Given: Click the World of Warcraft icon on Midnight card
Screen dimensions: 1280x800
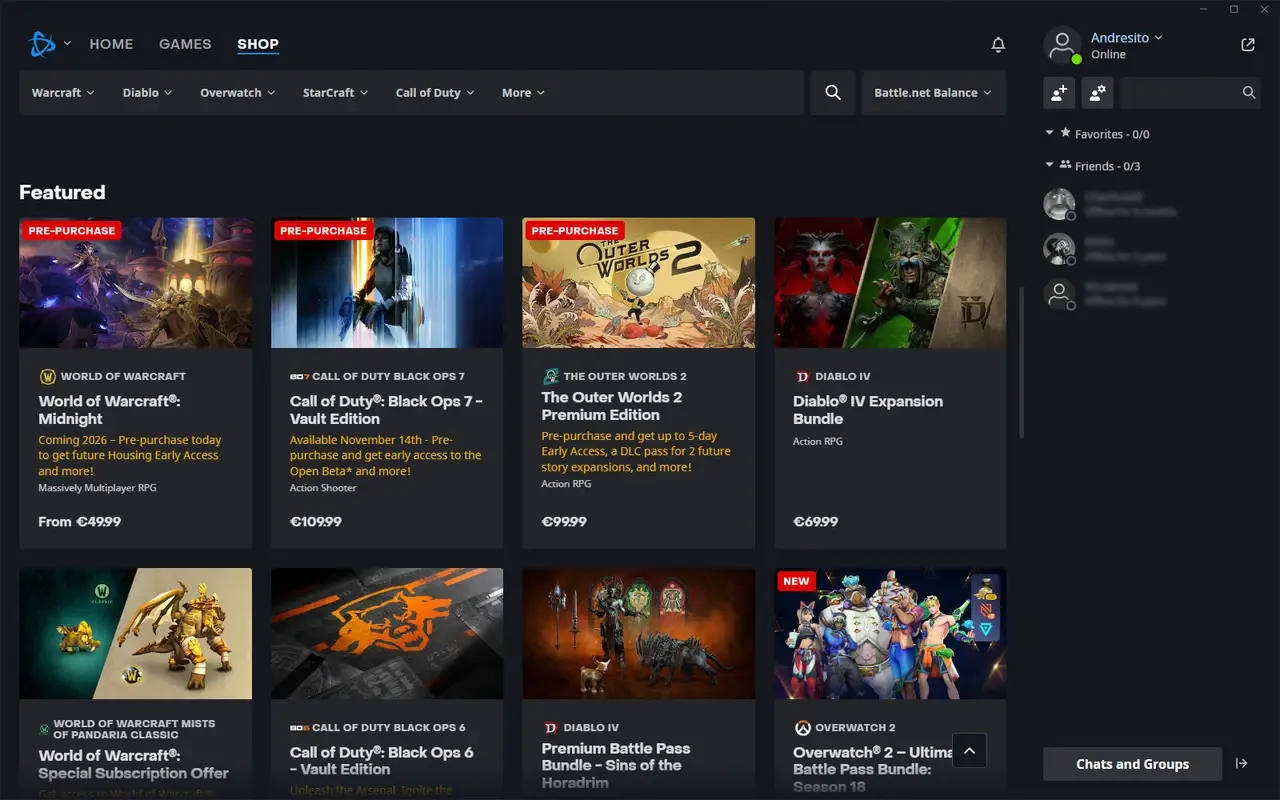Looking at the screenshot, I should 48,376.
